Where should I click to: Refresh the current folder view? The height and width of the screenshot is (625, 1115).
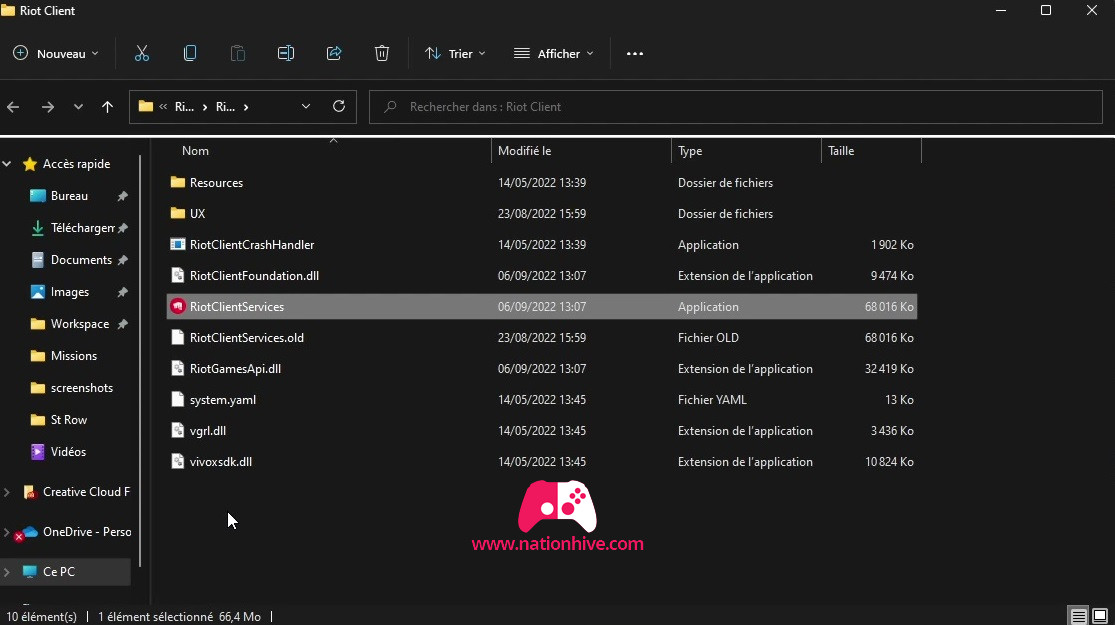point(339,106)
